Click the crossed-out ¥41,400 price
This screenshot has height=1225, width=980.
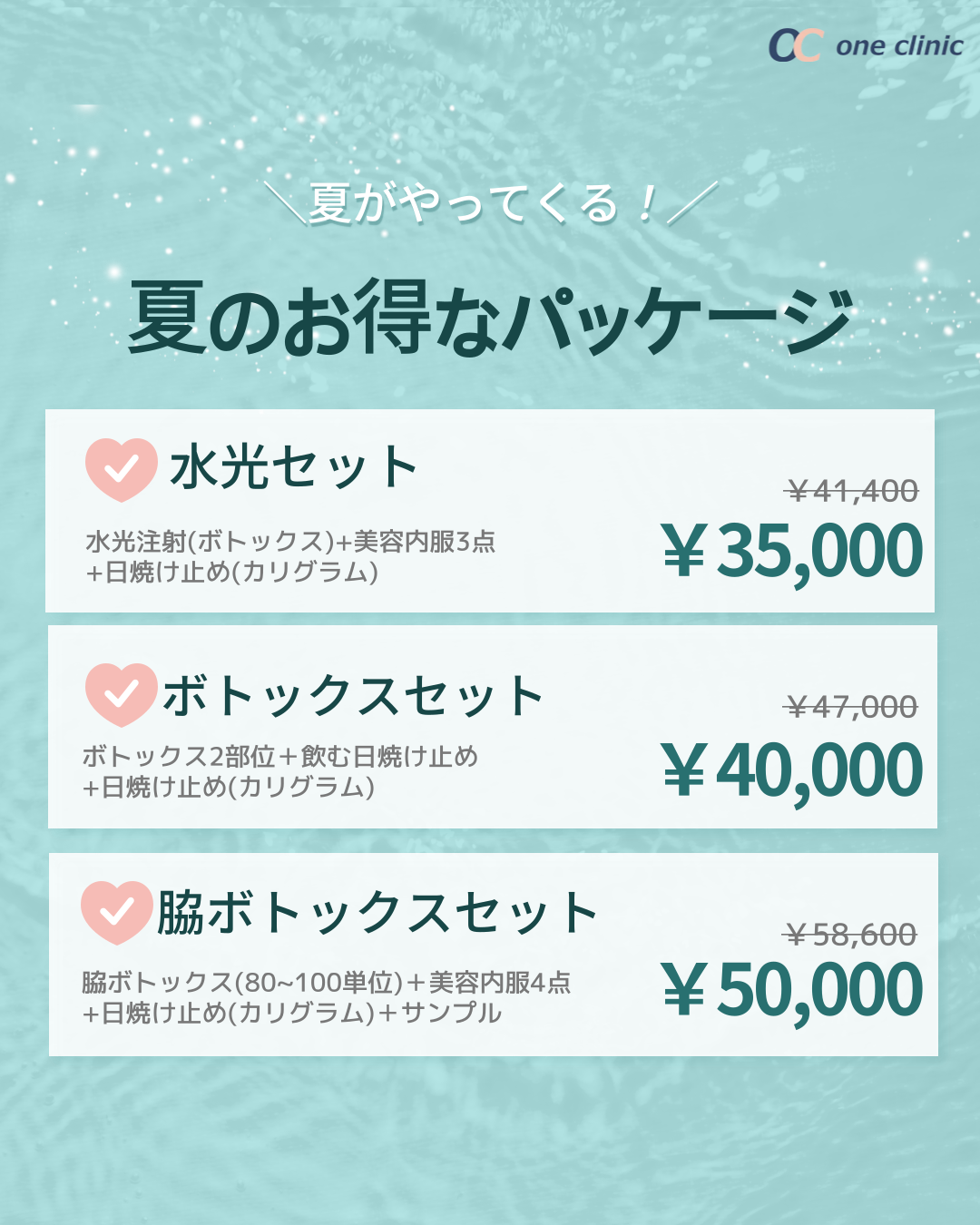[x=852, y=491]
